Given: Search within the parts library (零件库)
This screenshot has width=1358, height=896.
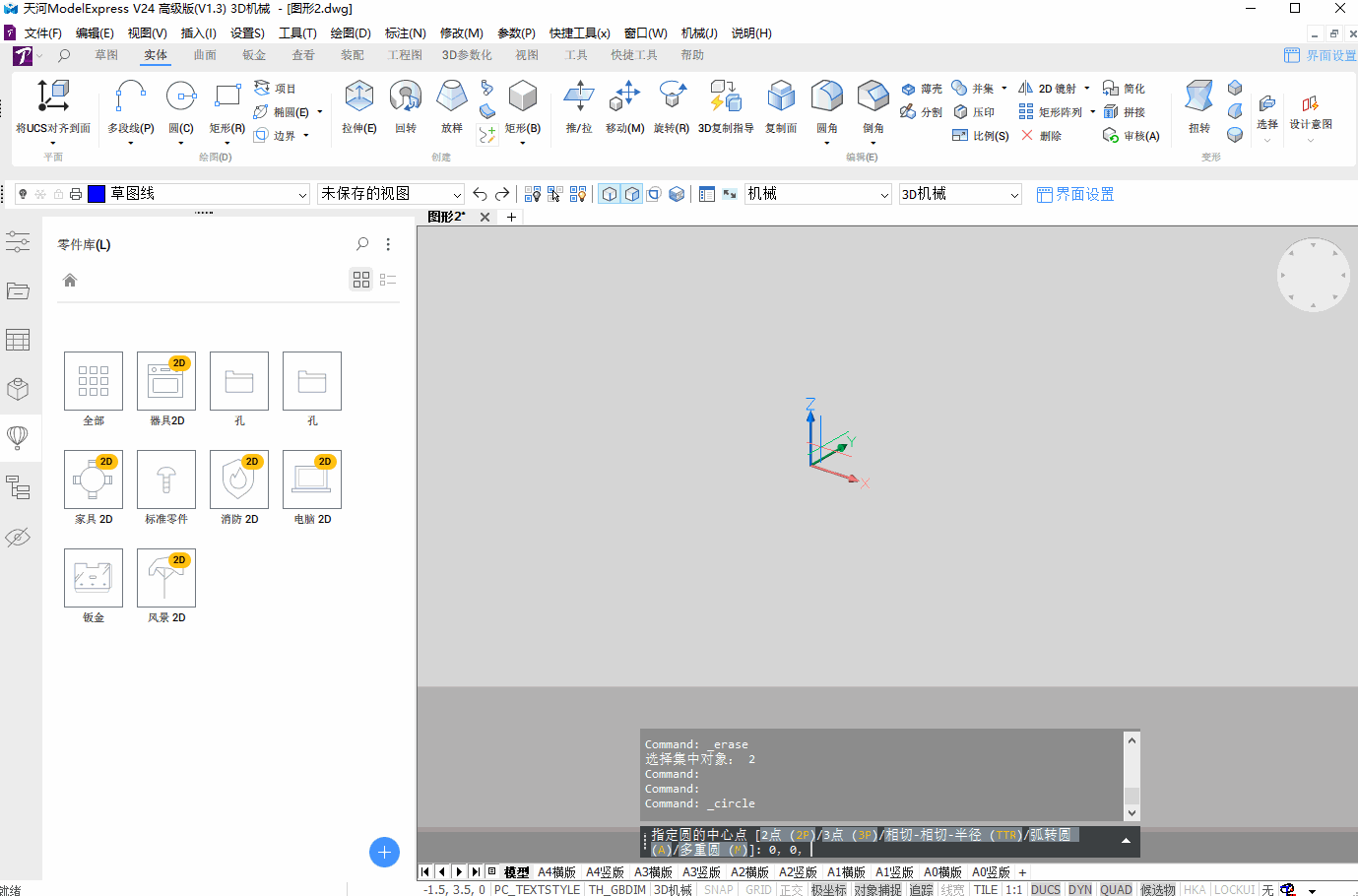Looking at the screenshot, I should click(x=362, y=244).
